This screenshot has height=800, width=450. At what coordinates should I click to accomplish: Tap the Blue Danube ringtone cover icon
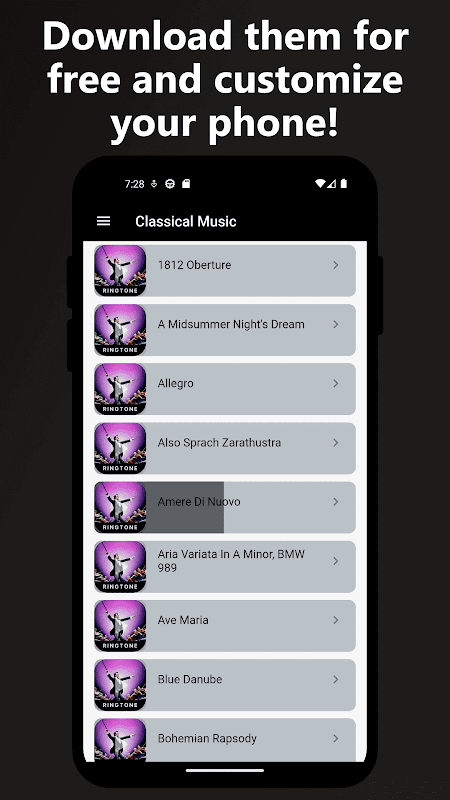coord(120,685)
